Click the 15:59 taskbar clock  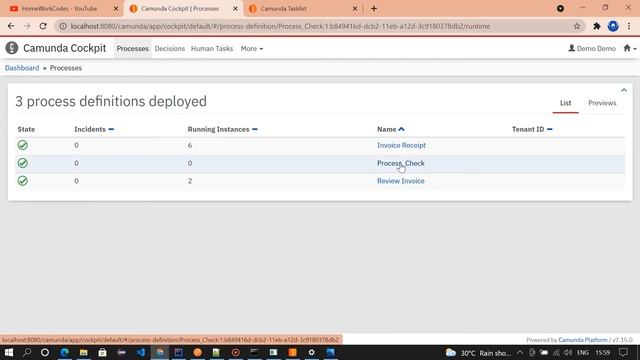pos(602,353)
